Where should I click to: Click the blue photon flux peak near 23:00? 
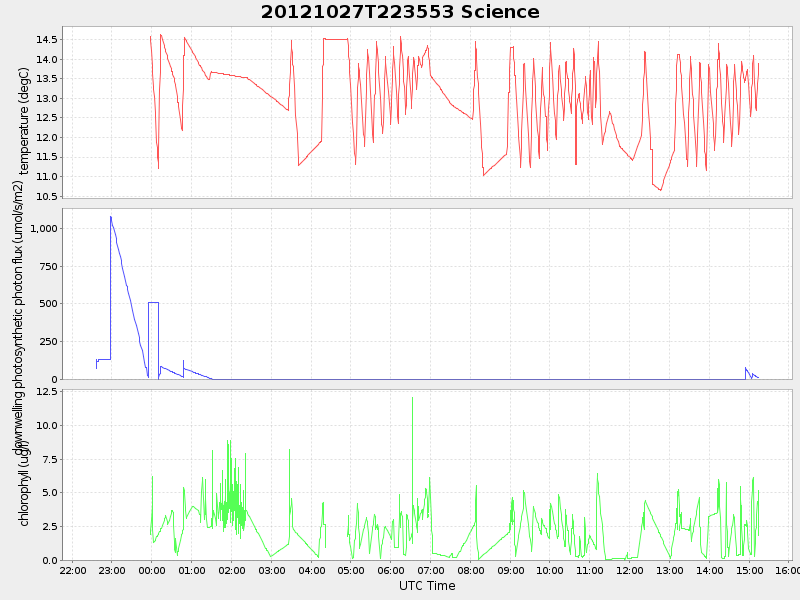[111, 217]
